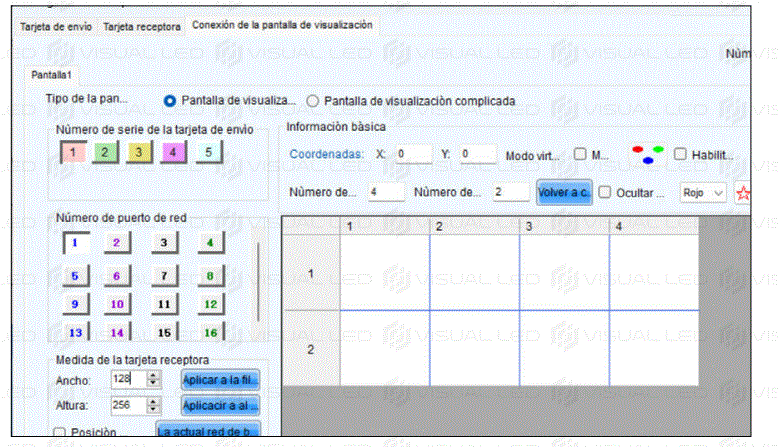Choose network port 6
Image resolution: width=779 pixels, height=447 pixels.
[117, 276]
